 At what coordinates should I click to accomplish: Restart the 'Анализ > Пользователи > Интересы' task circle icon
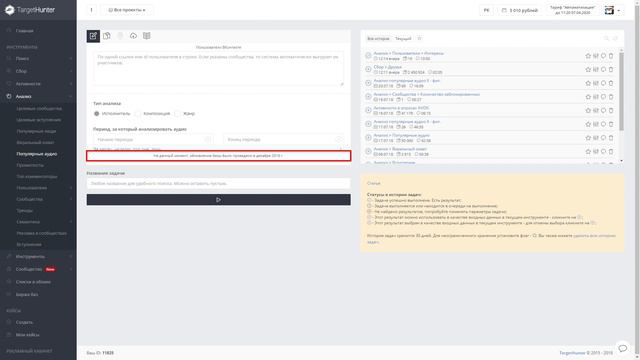[603, 56]
